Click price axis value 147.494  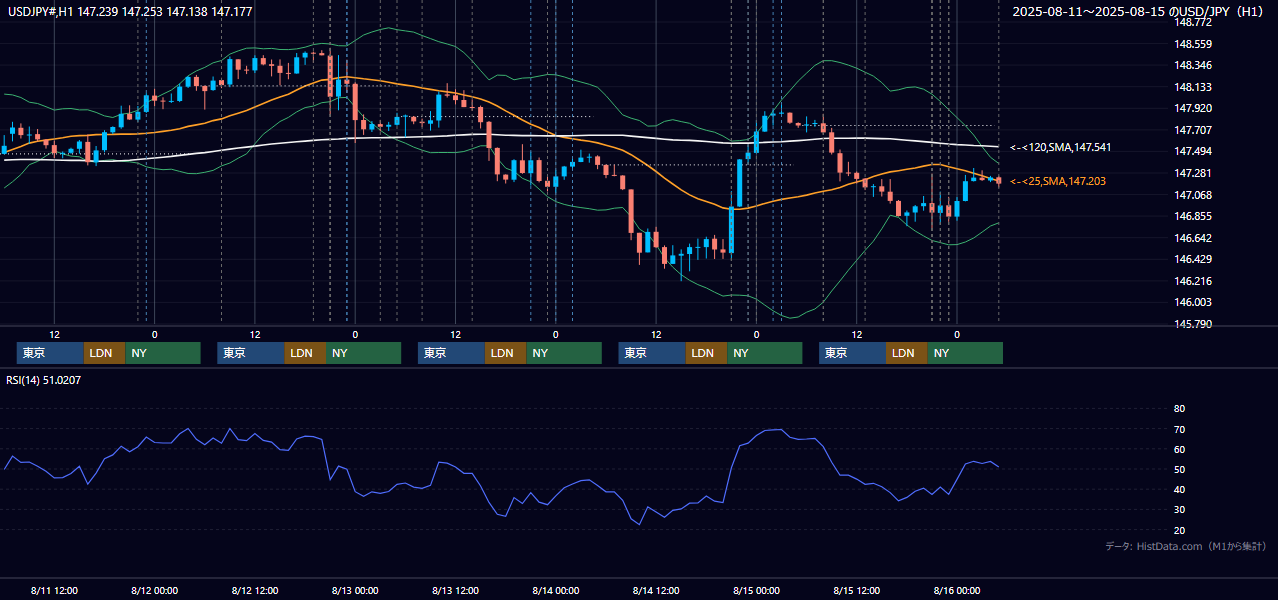tap(1193, 151)
